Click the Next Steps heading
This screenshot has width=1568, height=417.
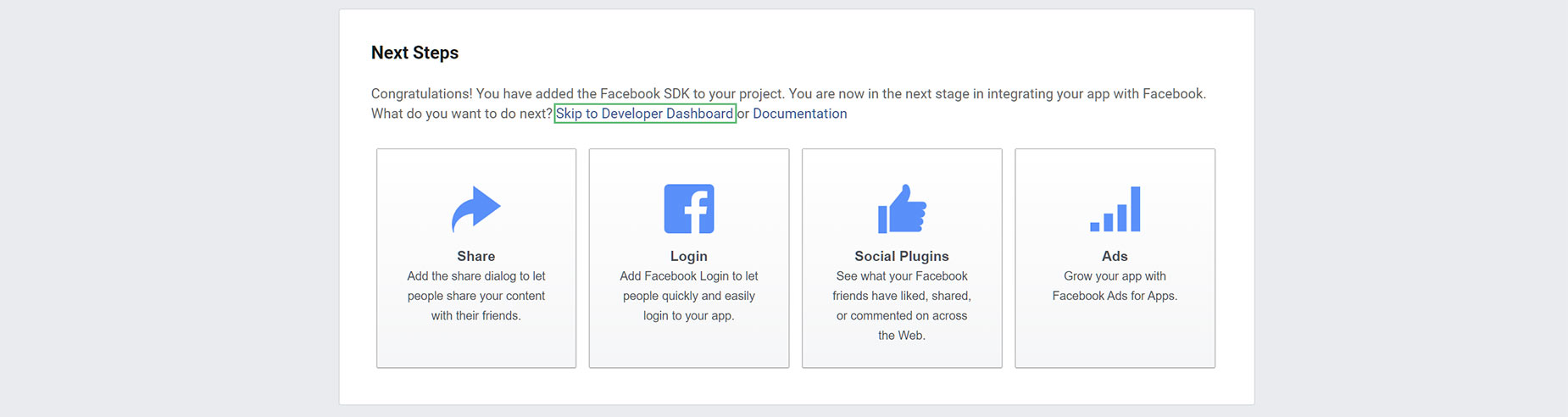(x=414, y=53)
